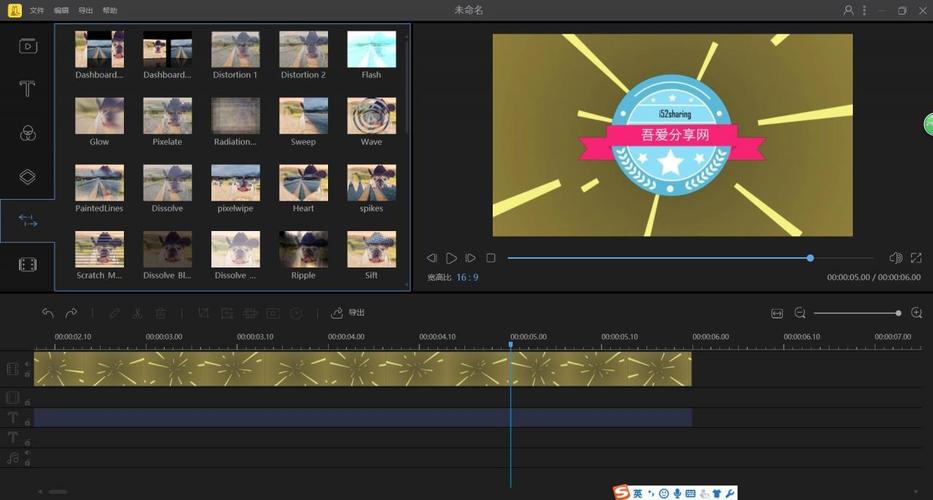Open the 16:9 aspect ratio selector
The image size is (933, 500).
[x=467, y=277]
